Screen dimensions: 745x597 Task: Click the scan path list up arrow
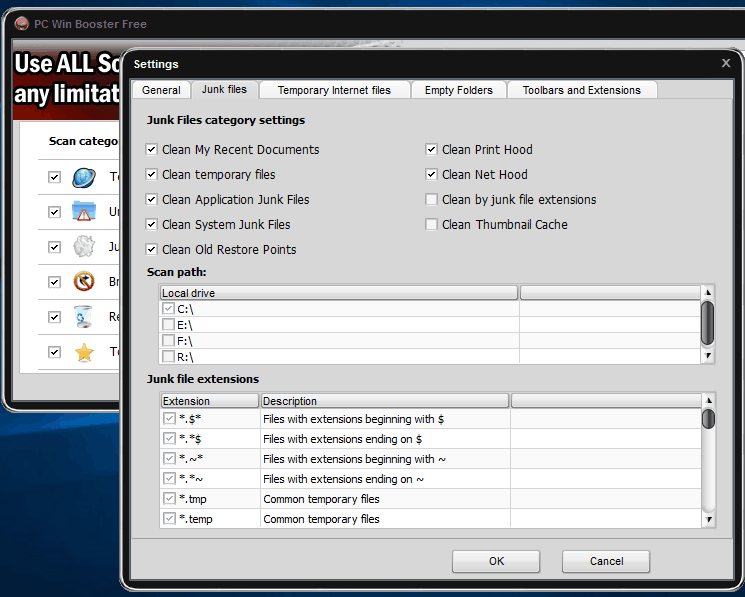708,293
